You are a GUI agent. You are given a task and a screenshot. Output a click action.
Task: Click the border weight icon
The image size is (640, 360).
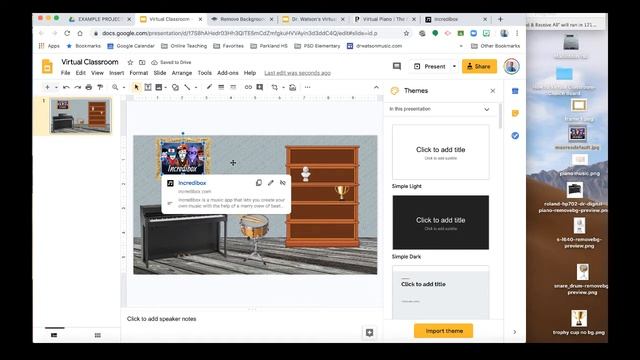click(x=221, y=87)
